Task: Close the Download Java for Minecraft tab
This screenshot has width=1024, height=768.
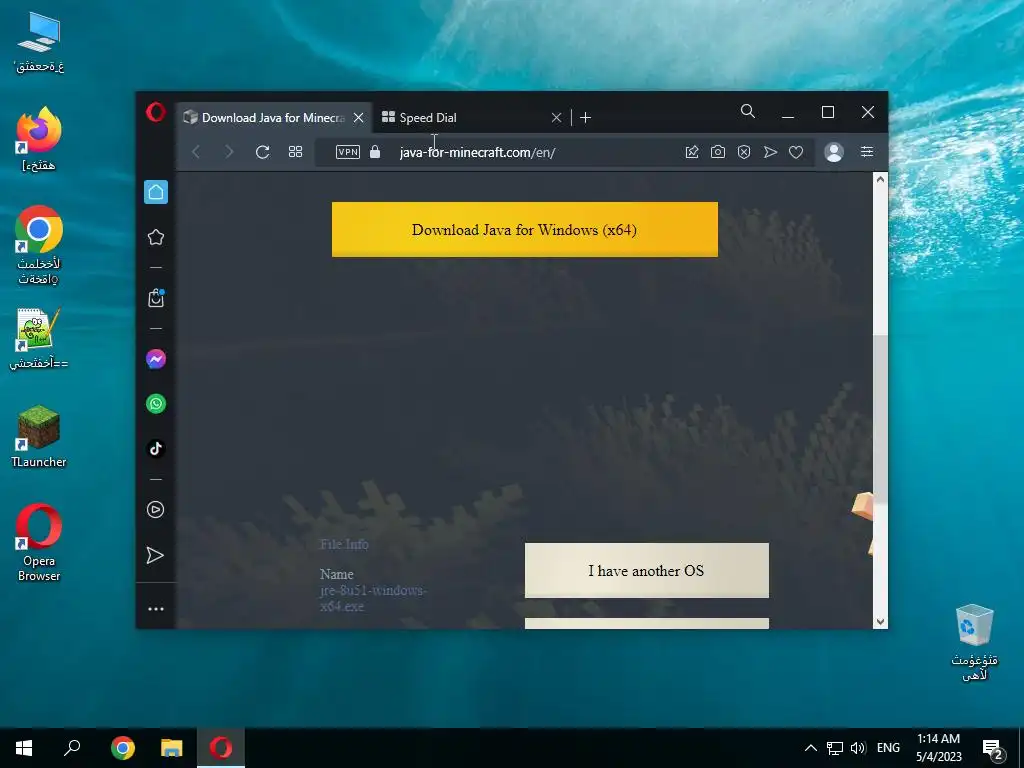Action: pos(359,118)
